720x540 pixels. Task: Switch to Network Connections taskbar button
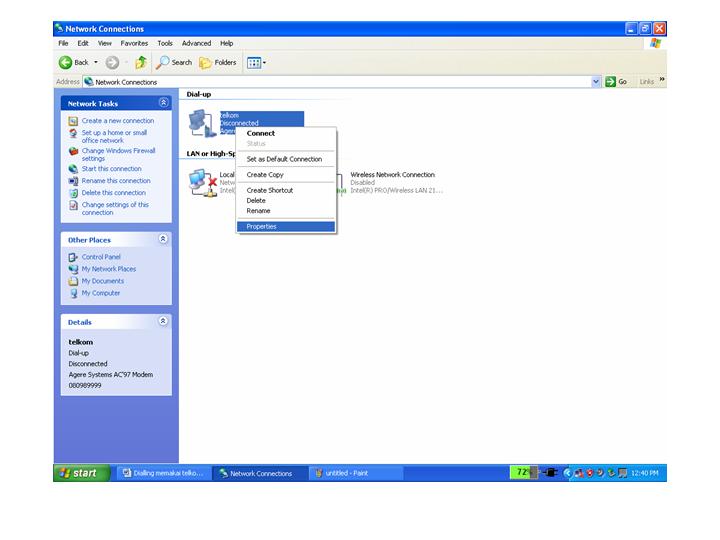click(259, 473)
